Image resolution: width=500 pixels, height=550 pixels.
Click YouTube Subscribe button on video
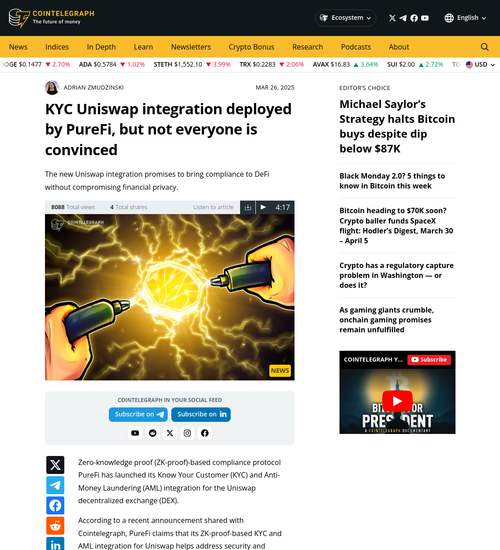(x=429, y=360)
